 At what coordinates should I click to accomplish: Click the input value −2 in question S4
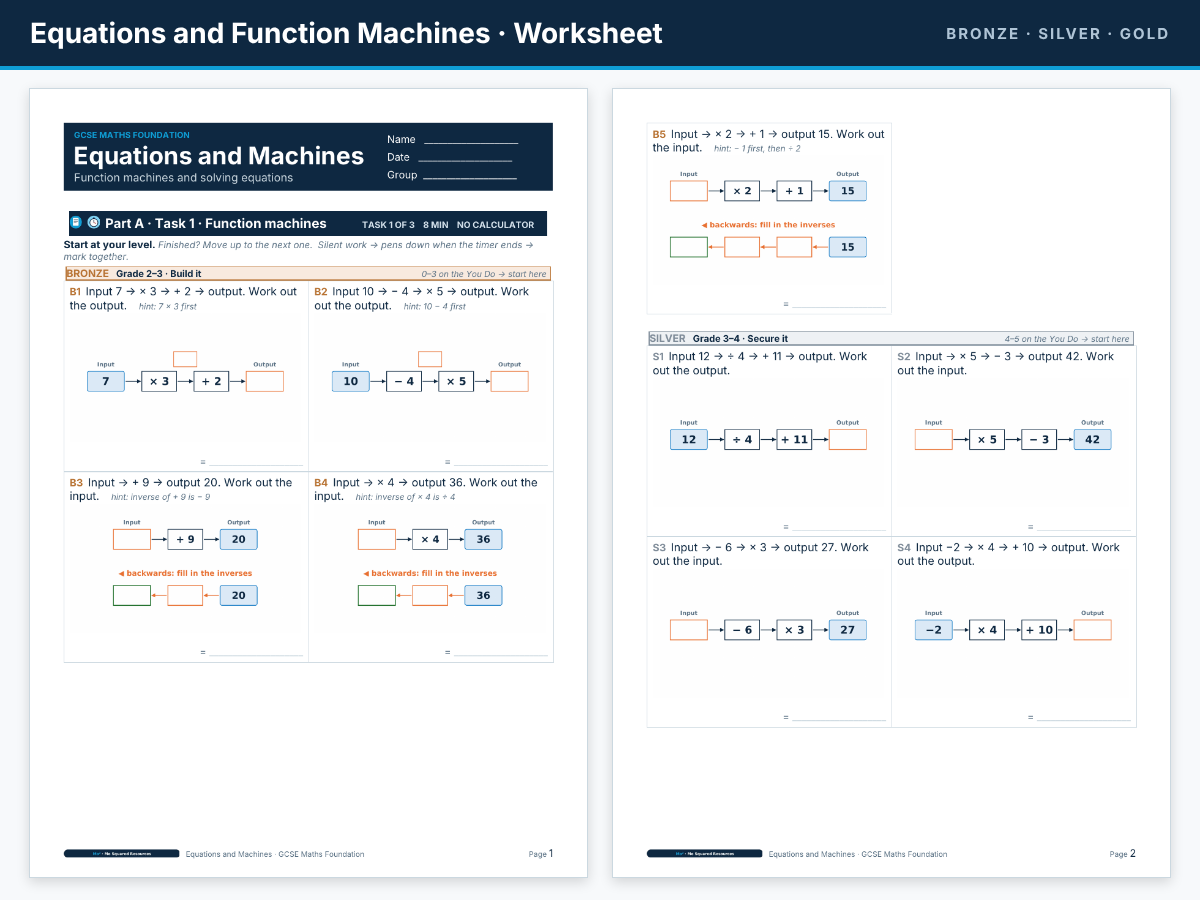[934, 630]
